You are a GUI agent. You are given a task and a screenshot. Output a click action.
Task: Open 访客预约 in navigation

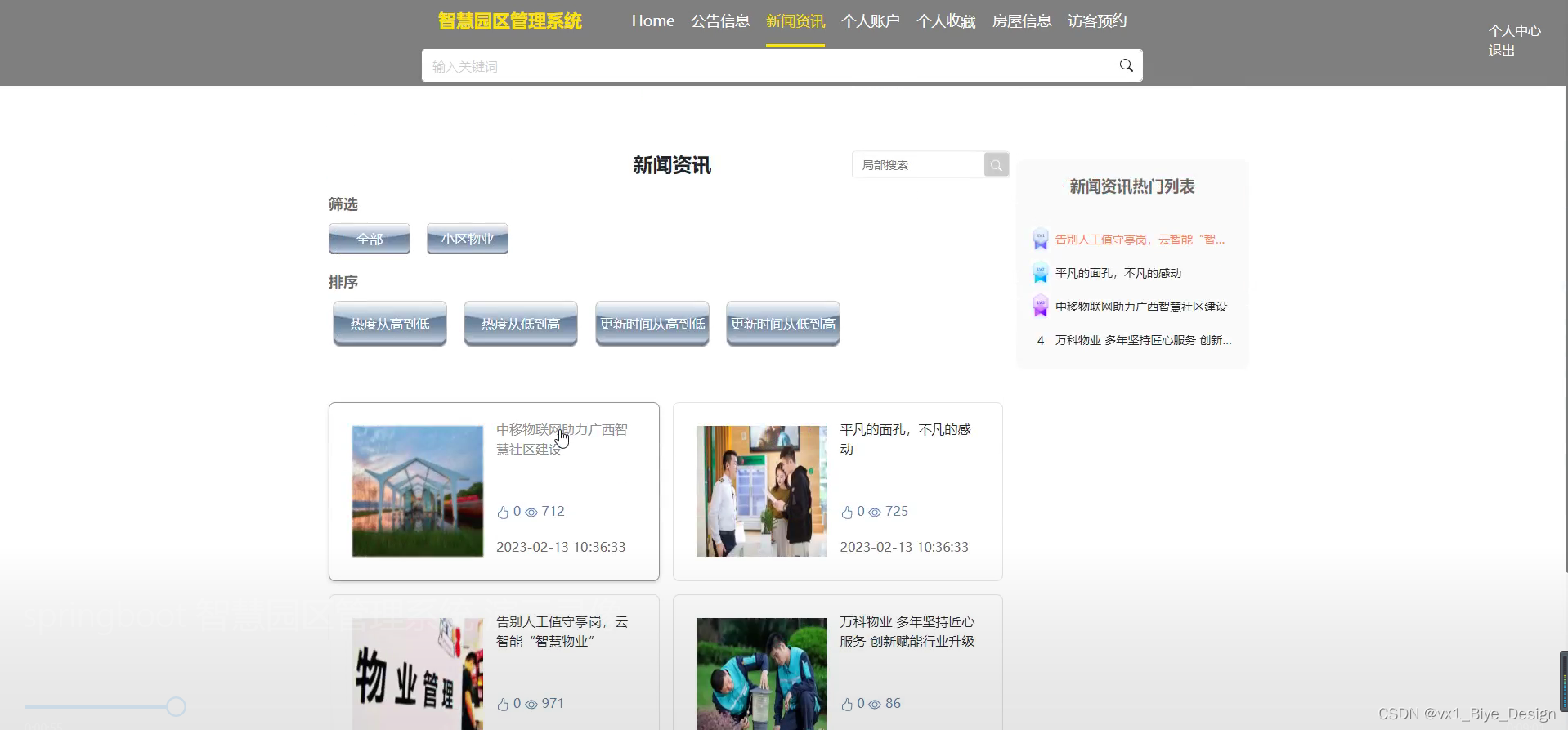(1097, 21)
